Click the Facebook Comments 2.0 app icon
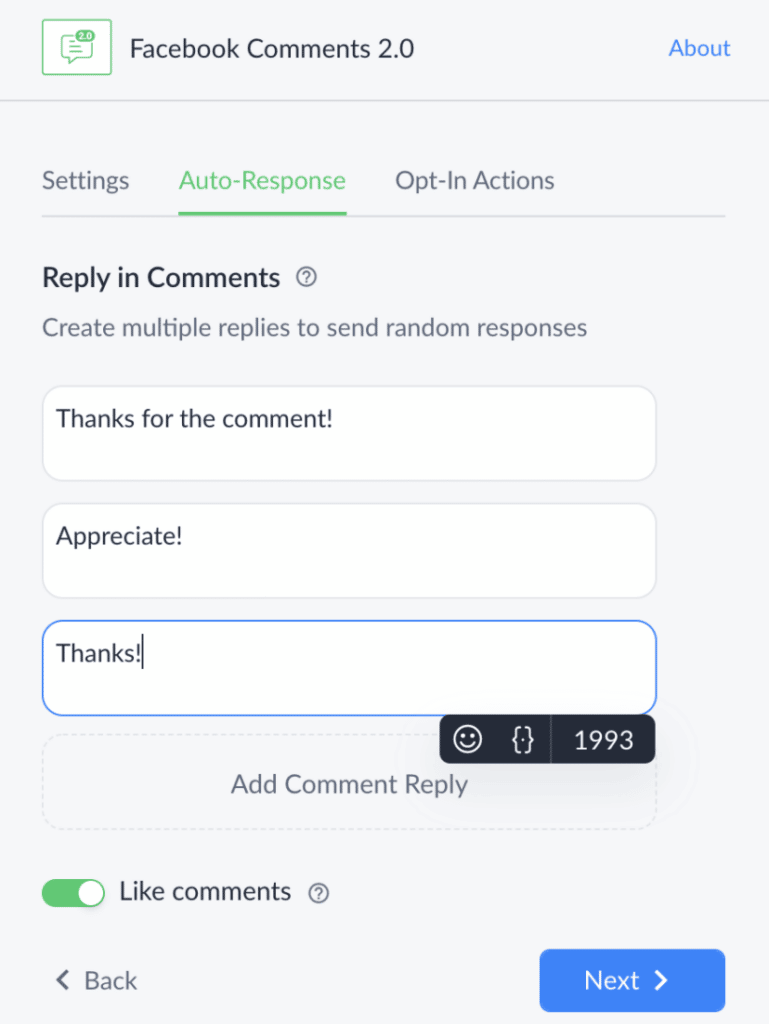This screenshot has width=769, height=1024. [x=76, y=47]
